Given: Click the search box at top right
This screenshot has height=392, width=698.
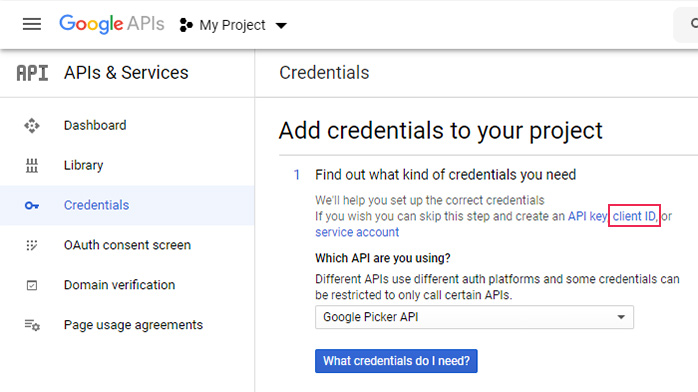Looking at the screenshot, I should tap(686, 24).
